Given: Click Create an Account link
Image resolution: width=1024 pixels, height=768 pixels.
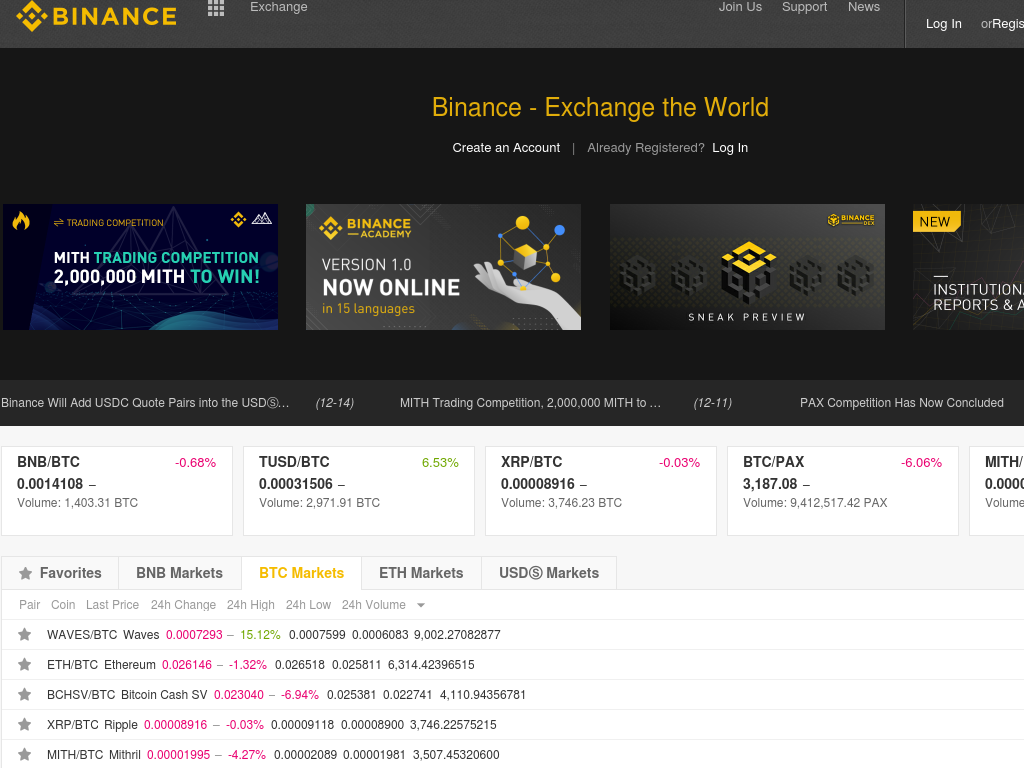Looking at the screenshot, I should coord(506,148).
